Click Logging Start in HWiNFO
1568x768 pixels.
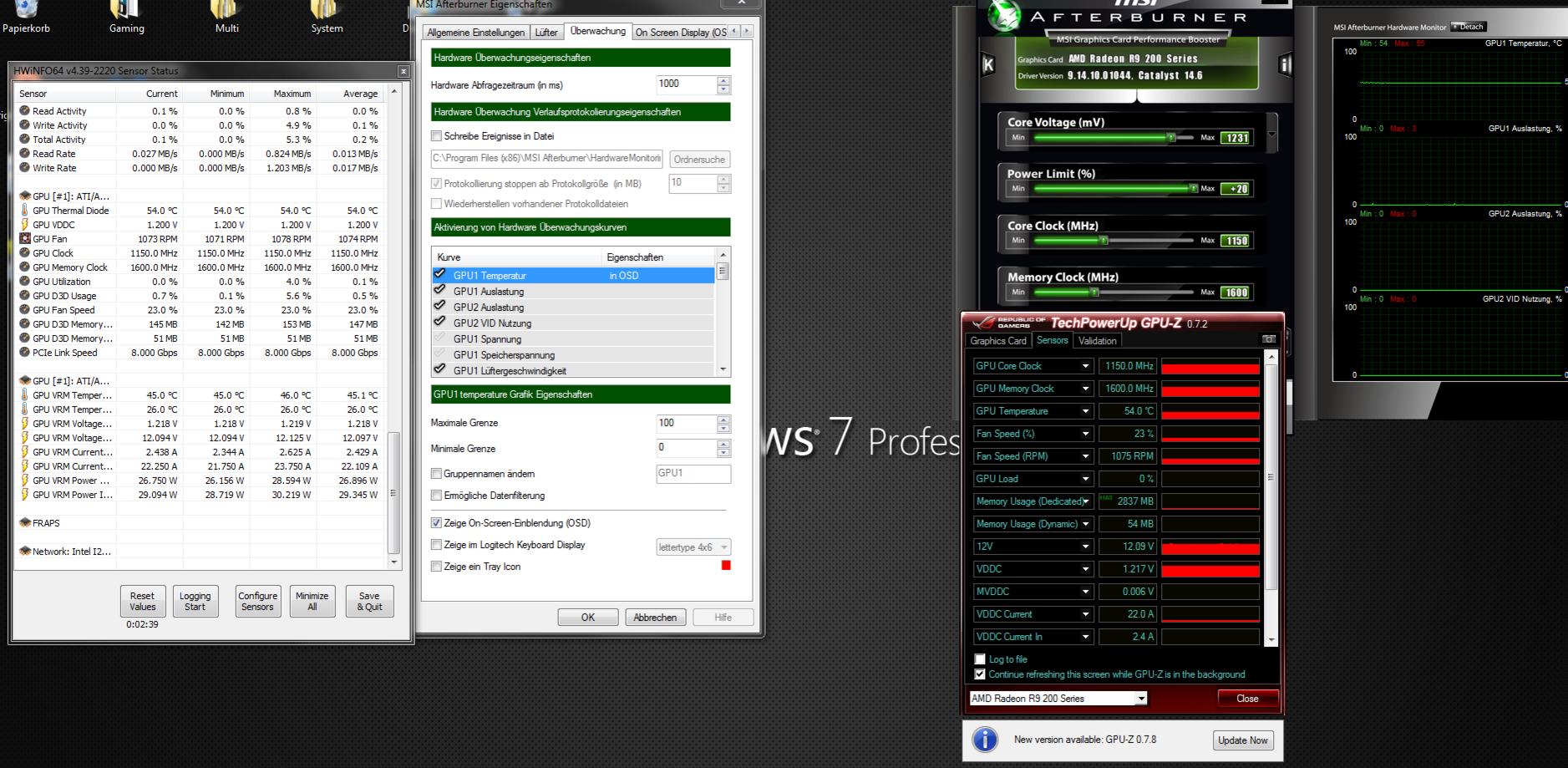(195, 602)
